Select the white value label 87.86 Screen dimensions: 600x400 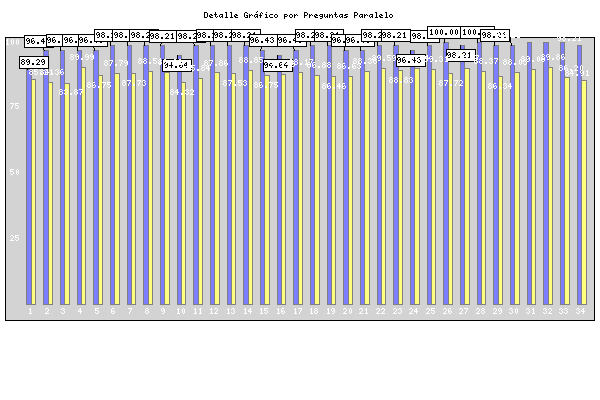tap(216, 63)
